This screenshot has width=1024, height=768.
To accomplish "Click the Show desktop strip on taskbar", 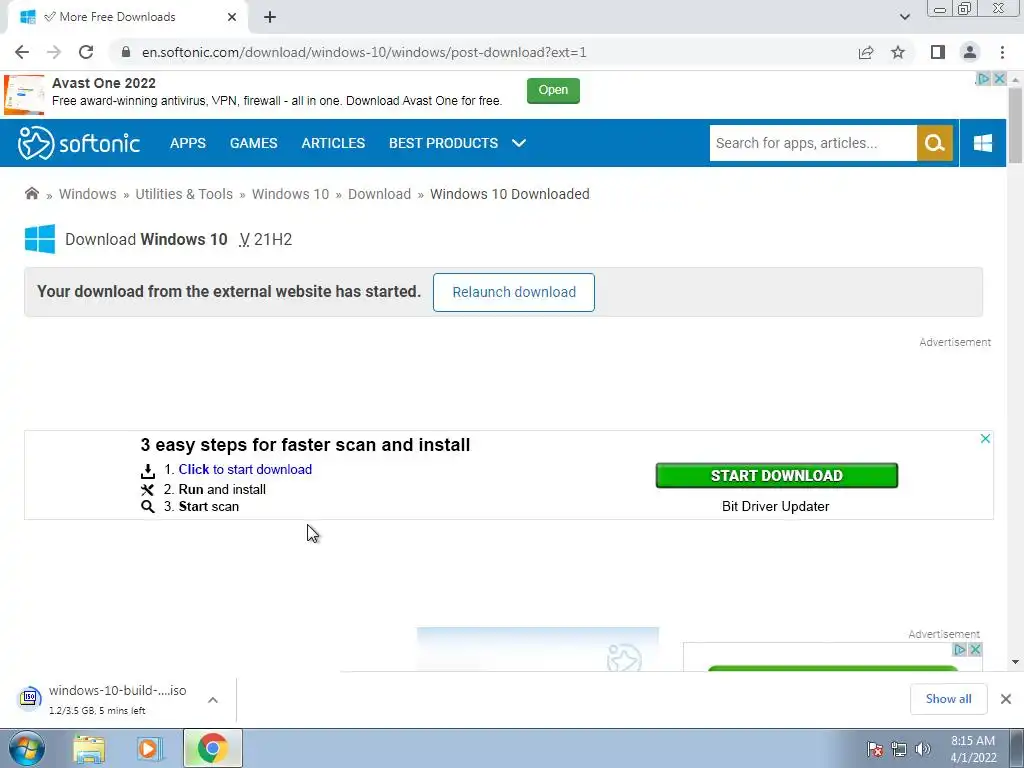I will pos(1017,748).
